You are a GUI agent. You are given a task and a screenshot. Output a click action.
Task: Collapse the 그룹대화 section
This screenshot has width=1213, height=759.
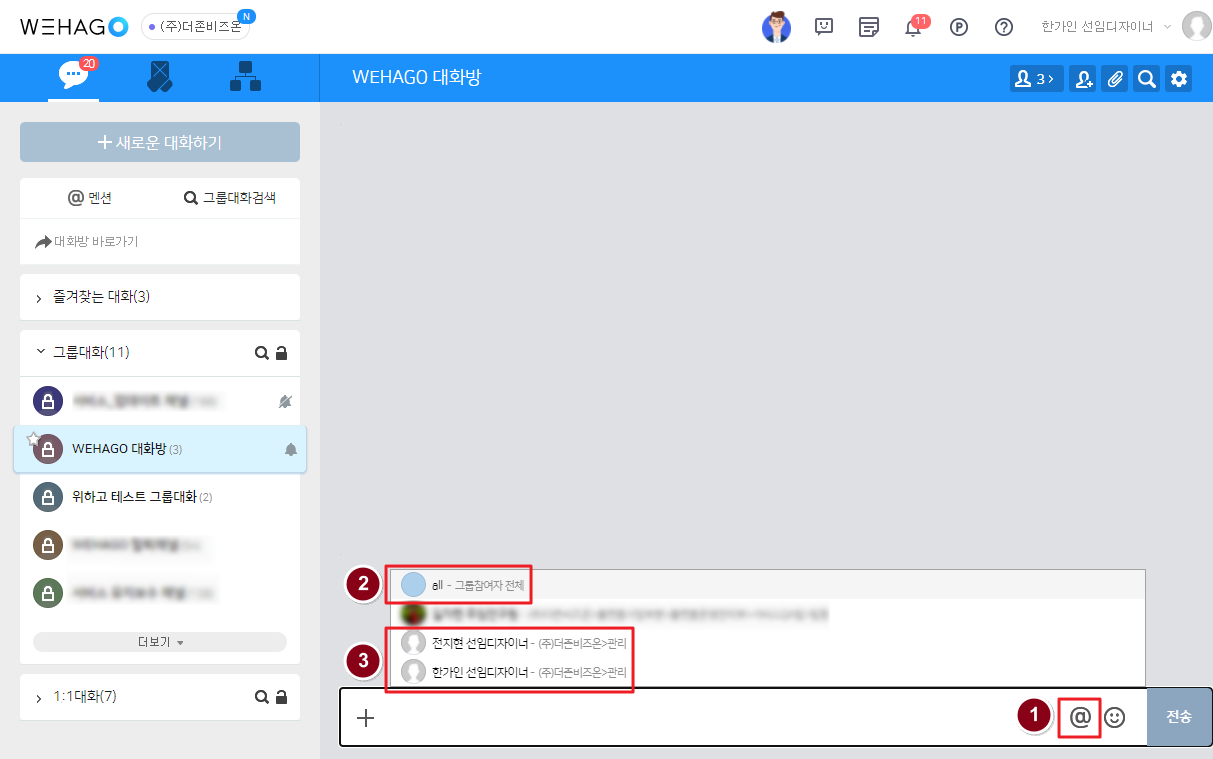point(40,352)
